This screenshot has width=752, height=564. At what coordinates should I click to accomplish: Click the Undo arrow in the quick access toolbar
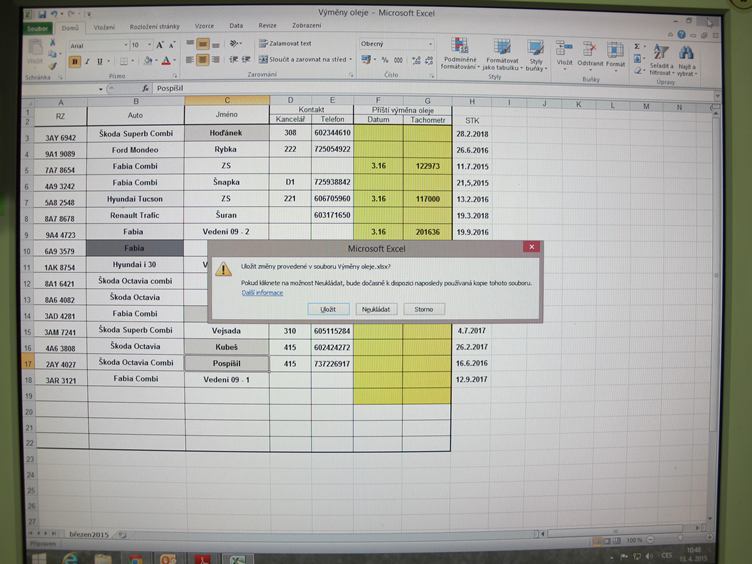tap(54, 14)
